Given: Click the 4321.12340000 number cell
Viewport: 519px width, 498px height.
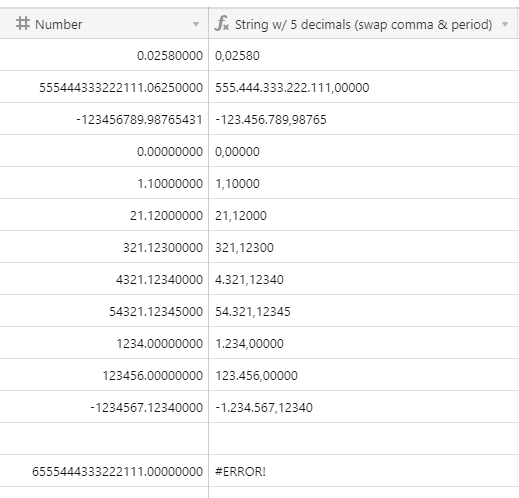Looking at the screenshot, I should [104, 279].
